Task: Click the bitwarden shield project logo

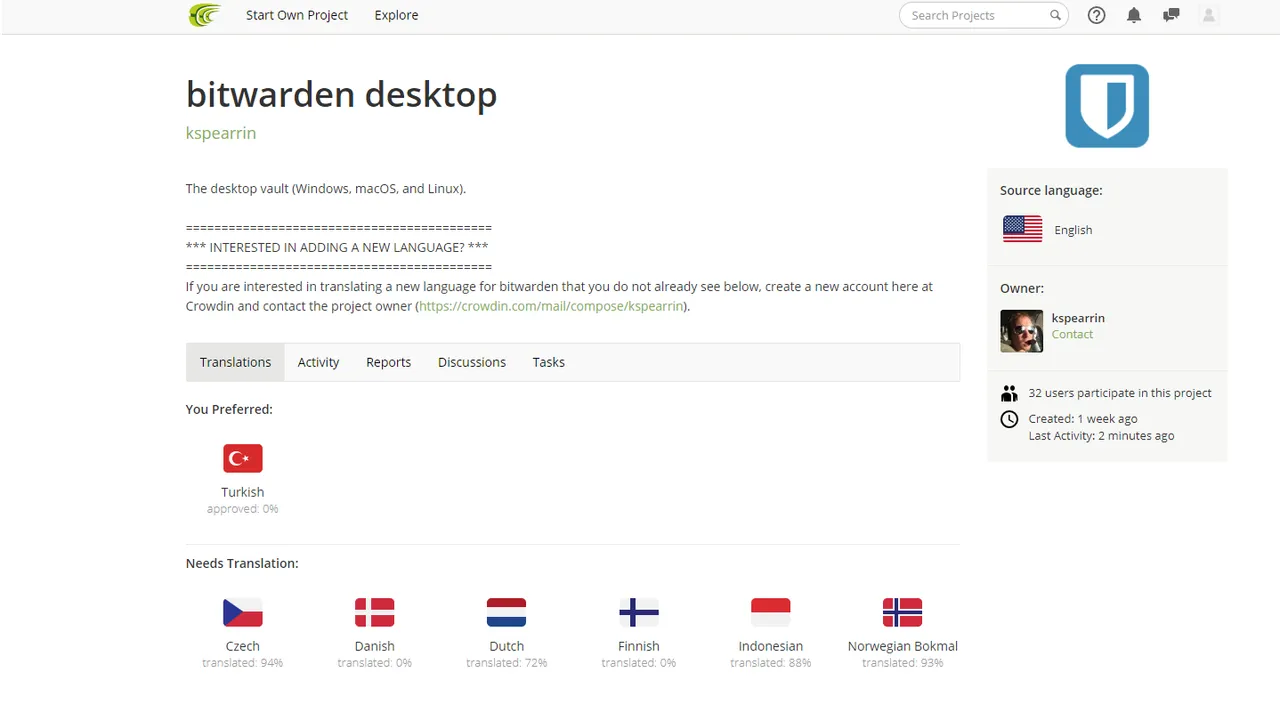Action: [1107, 106]
